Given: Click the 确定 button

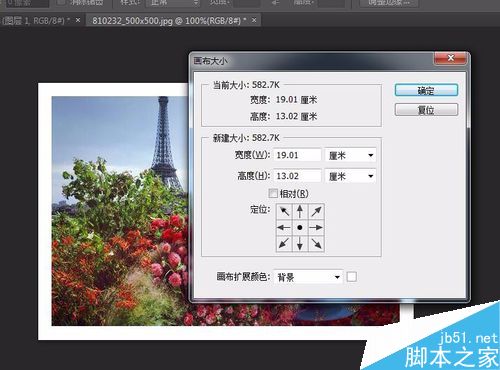Looking at the screenshot, I should click(x=426, y=90).
